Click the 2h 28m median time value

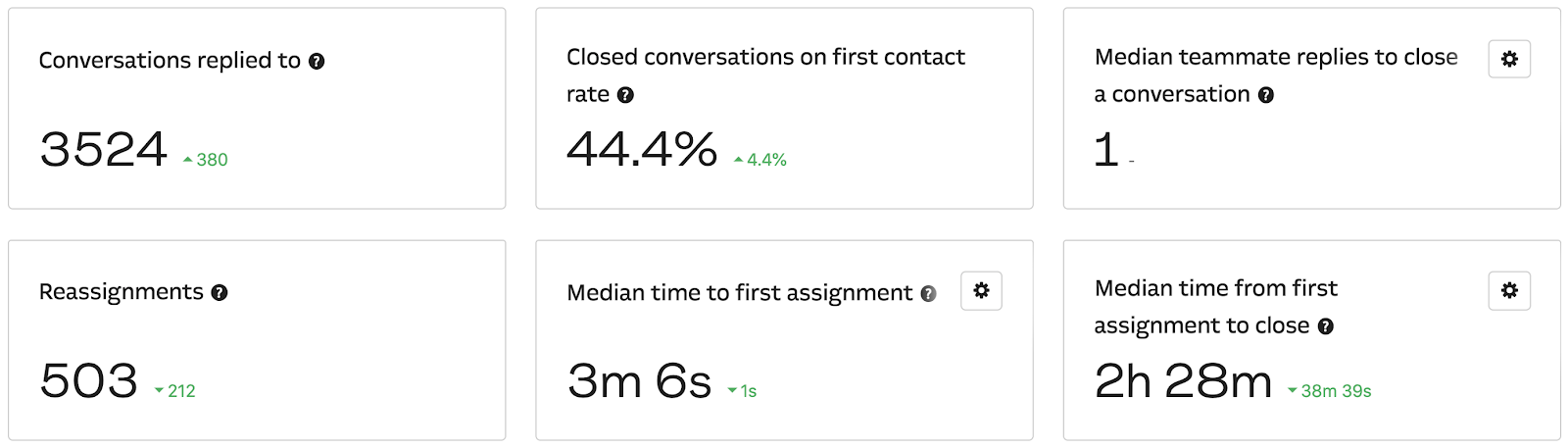tap(1183, 381)
